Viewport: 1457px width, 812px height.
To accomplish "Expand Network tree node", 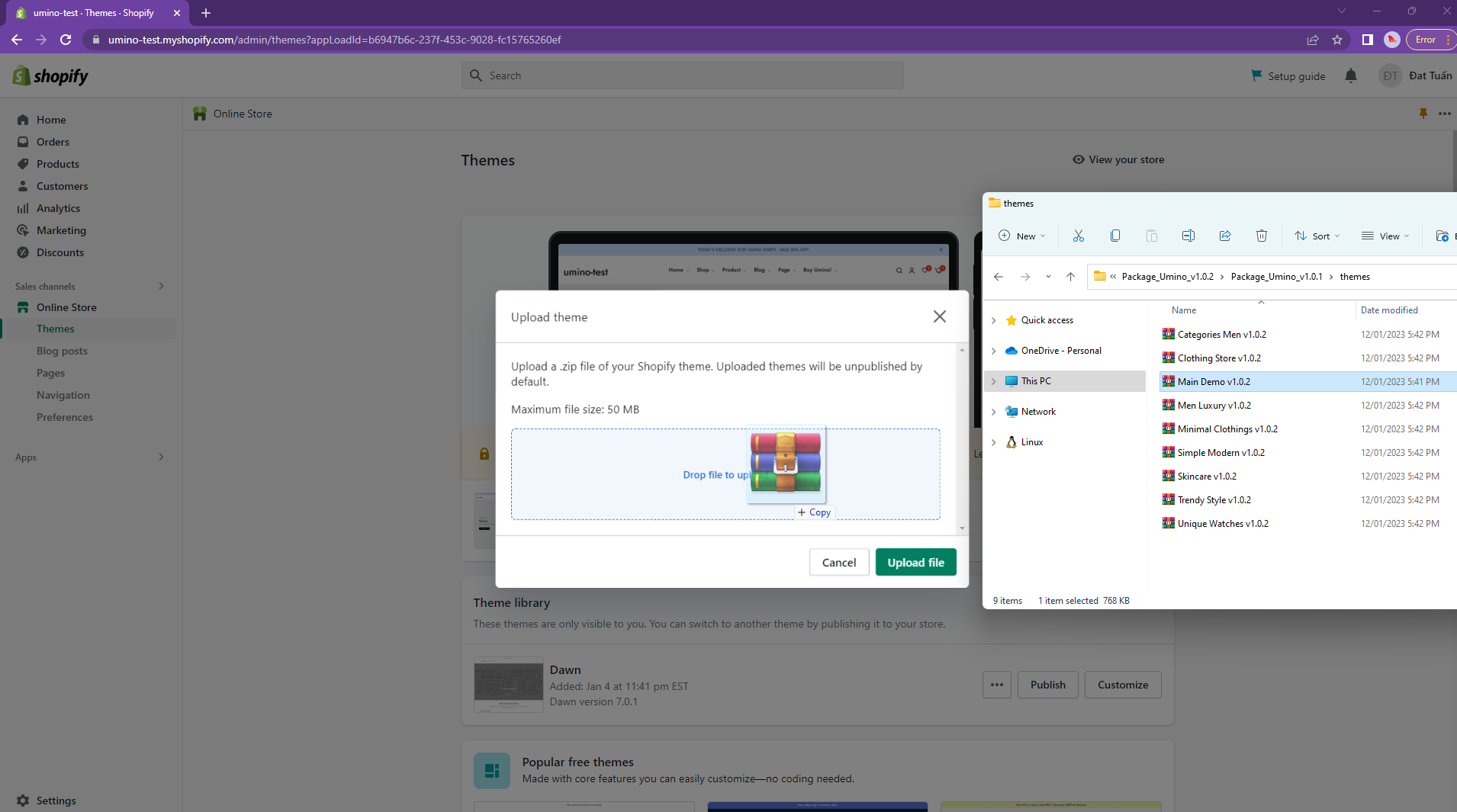I will pyautogui.click(x=993, y=412).
